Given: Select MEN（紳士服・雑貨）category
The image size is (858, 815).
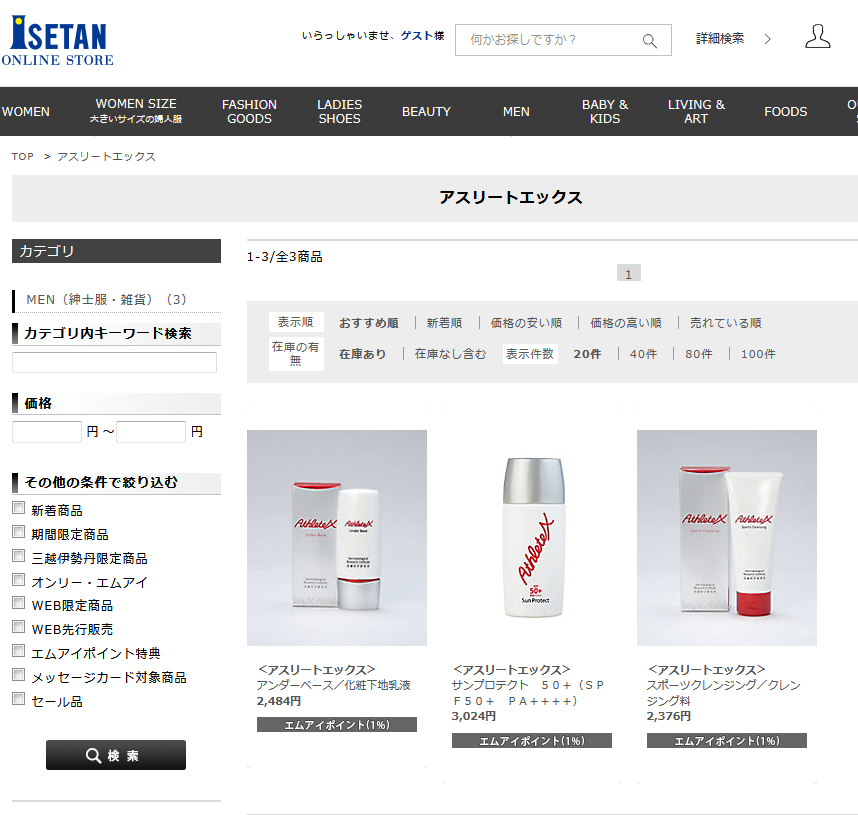Looking at the screenshot, I should (107, 300).
